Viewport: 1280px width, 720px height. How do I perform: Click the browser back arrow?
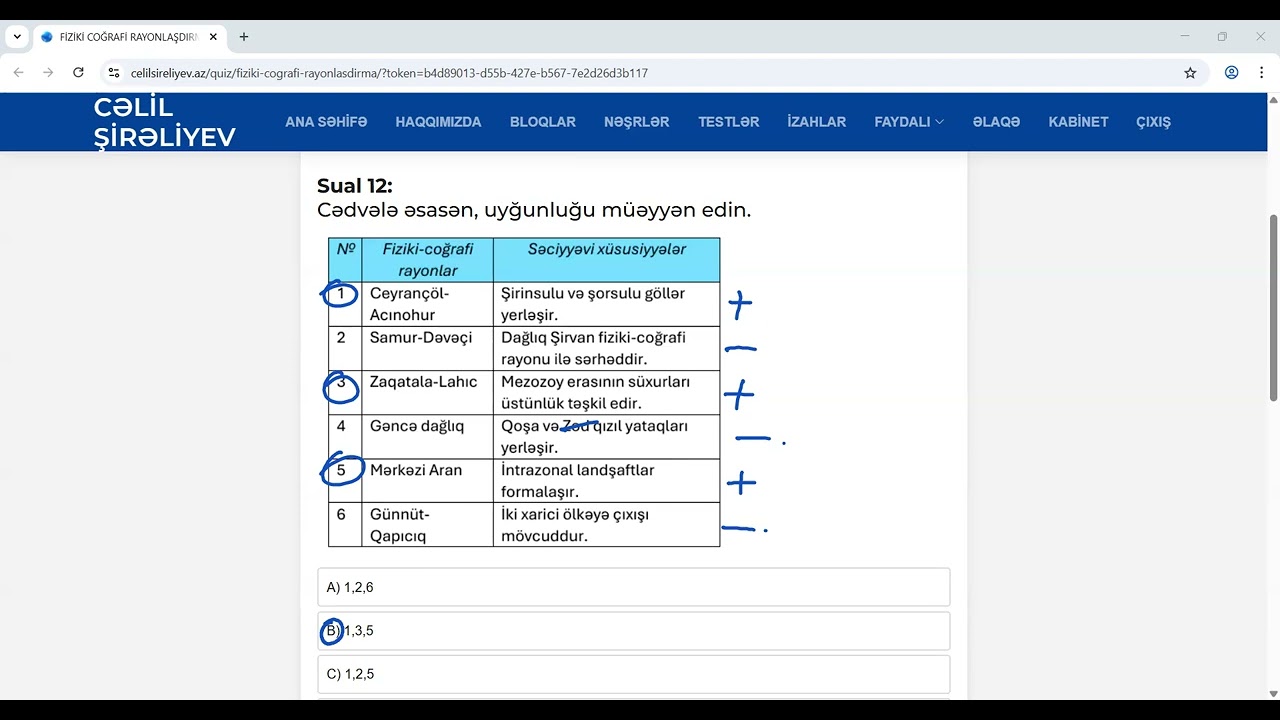click(x=18, y=73)
